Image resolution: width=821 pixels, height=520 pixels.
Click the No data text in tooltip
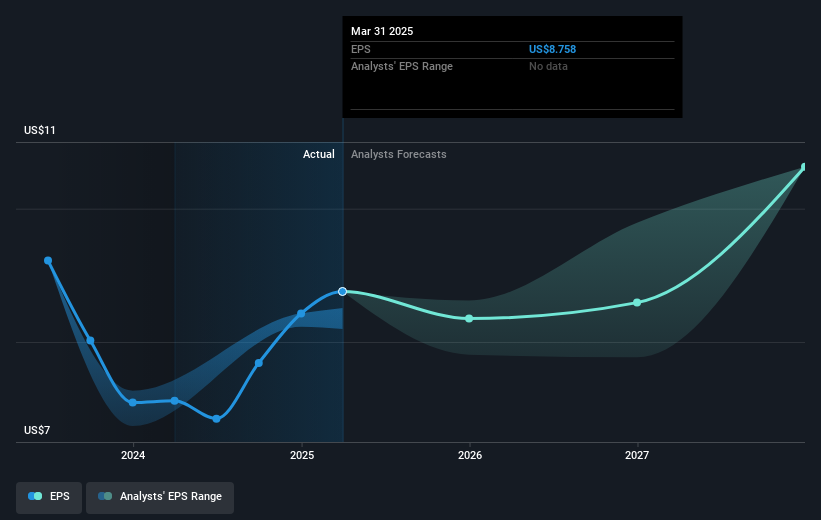coord(548,67)
